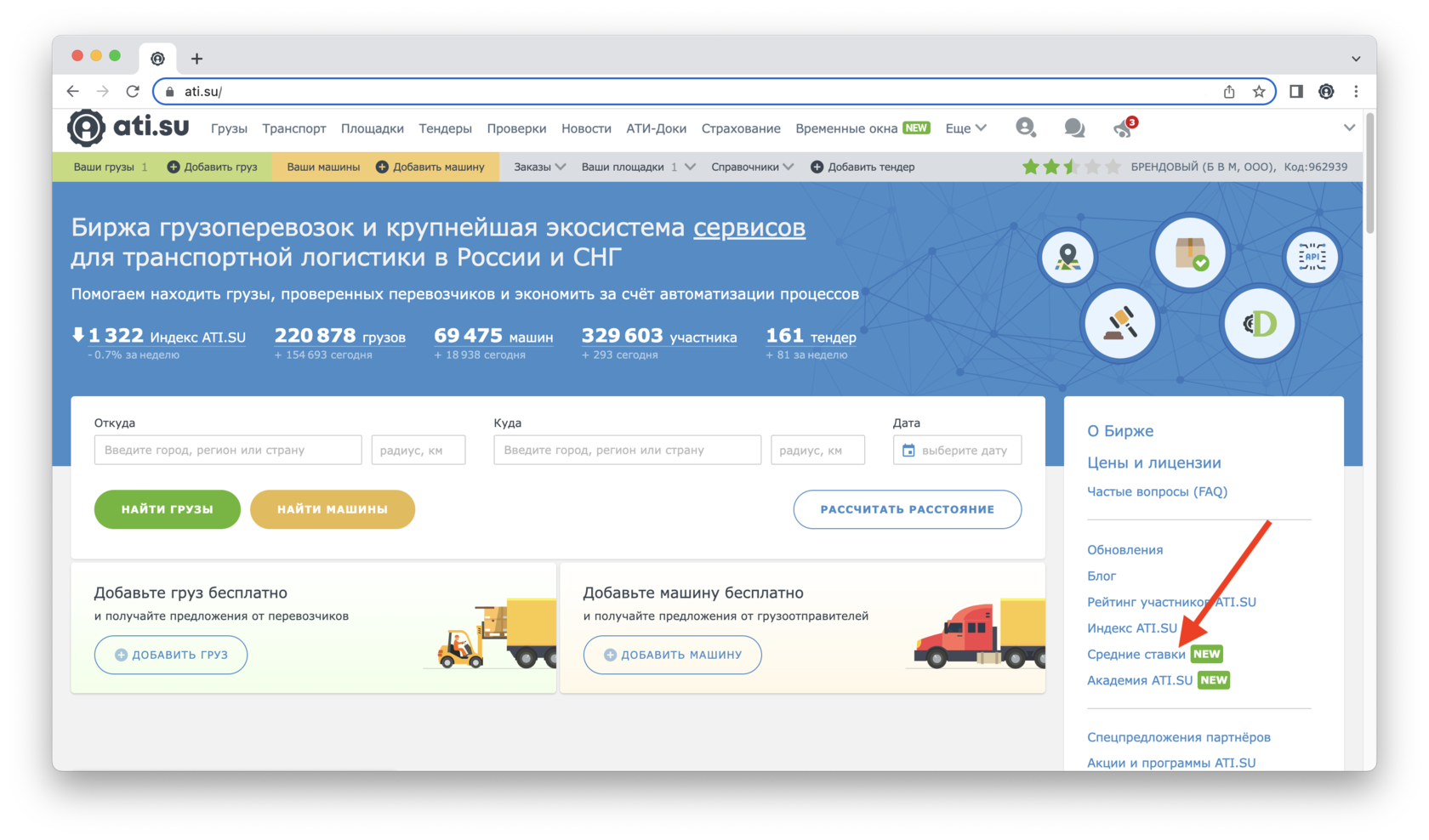Bookmark this page with the star icon
Image resolution: width=1429 pixels, height=840 pixels.
pyautogui.click(x=1259, y=91)
